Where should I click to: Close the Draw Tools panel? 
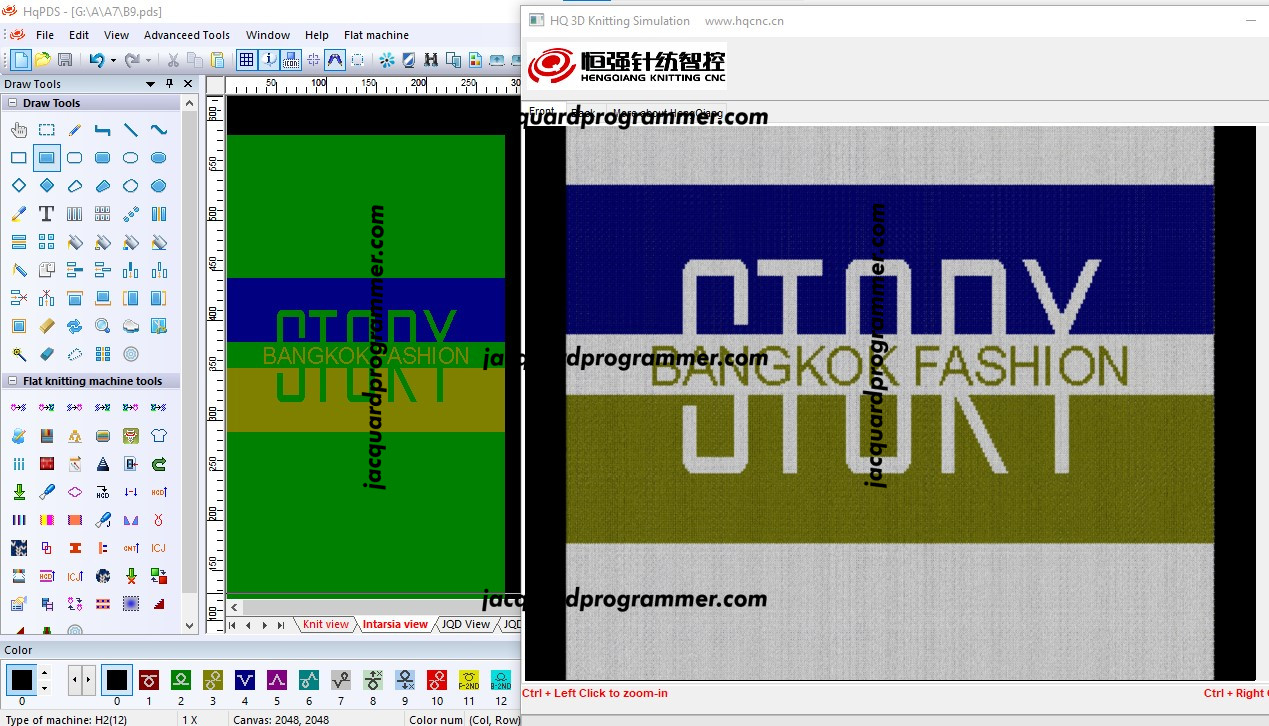pyautogui.click(x=187, y=84)
